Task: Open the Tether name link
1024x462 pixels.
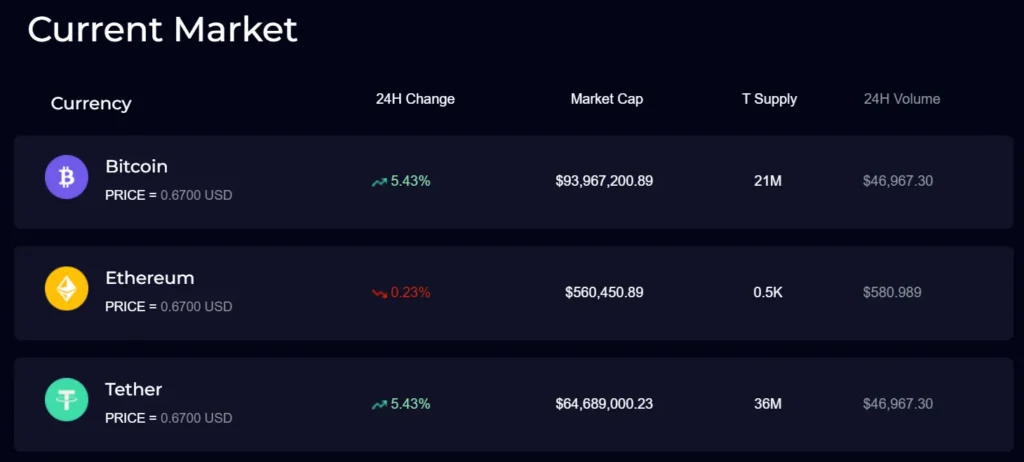Action: click(133, 389)
